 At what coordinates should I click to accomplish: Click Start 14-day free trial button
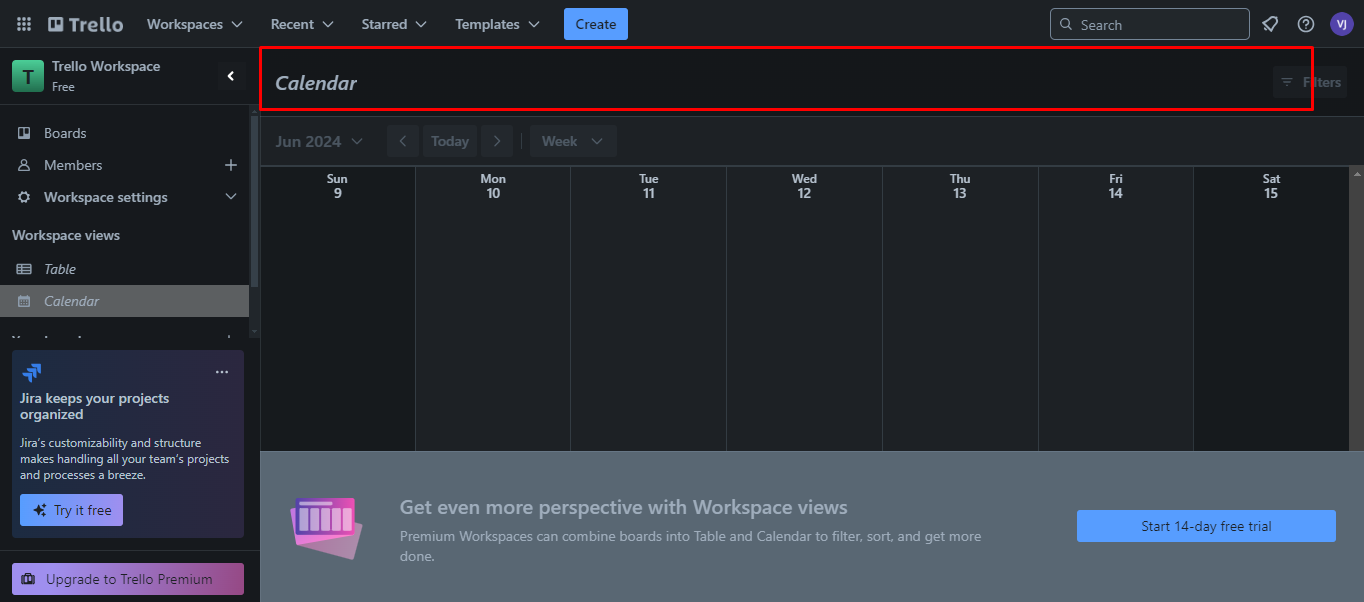pos(1206,526)
